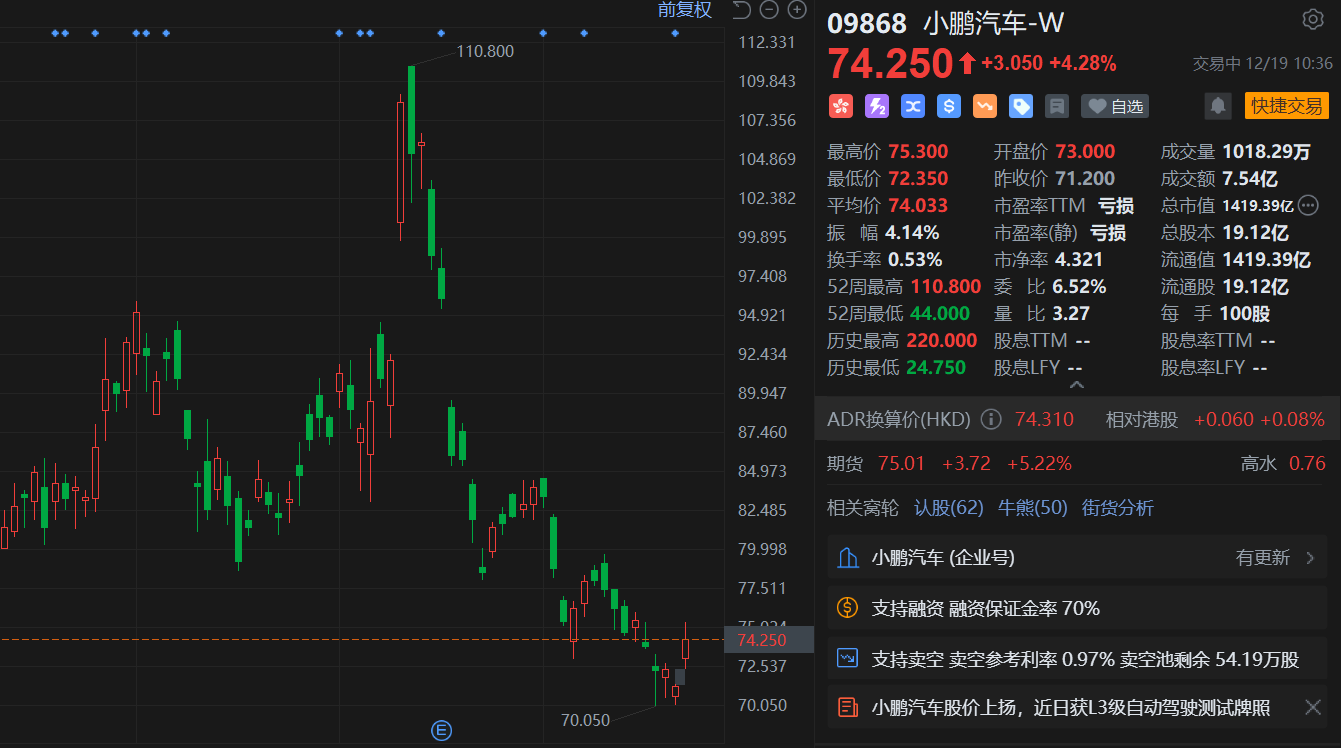Image resolution: width=1341 pixels, height=748 pixels.
Task: Click the blue dollar sign icon
Action: click(x=949, y=106)
